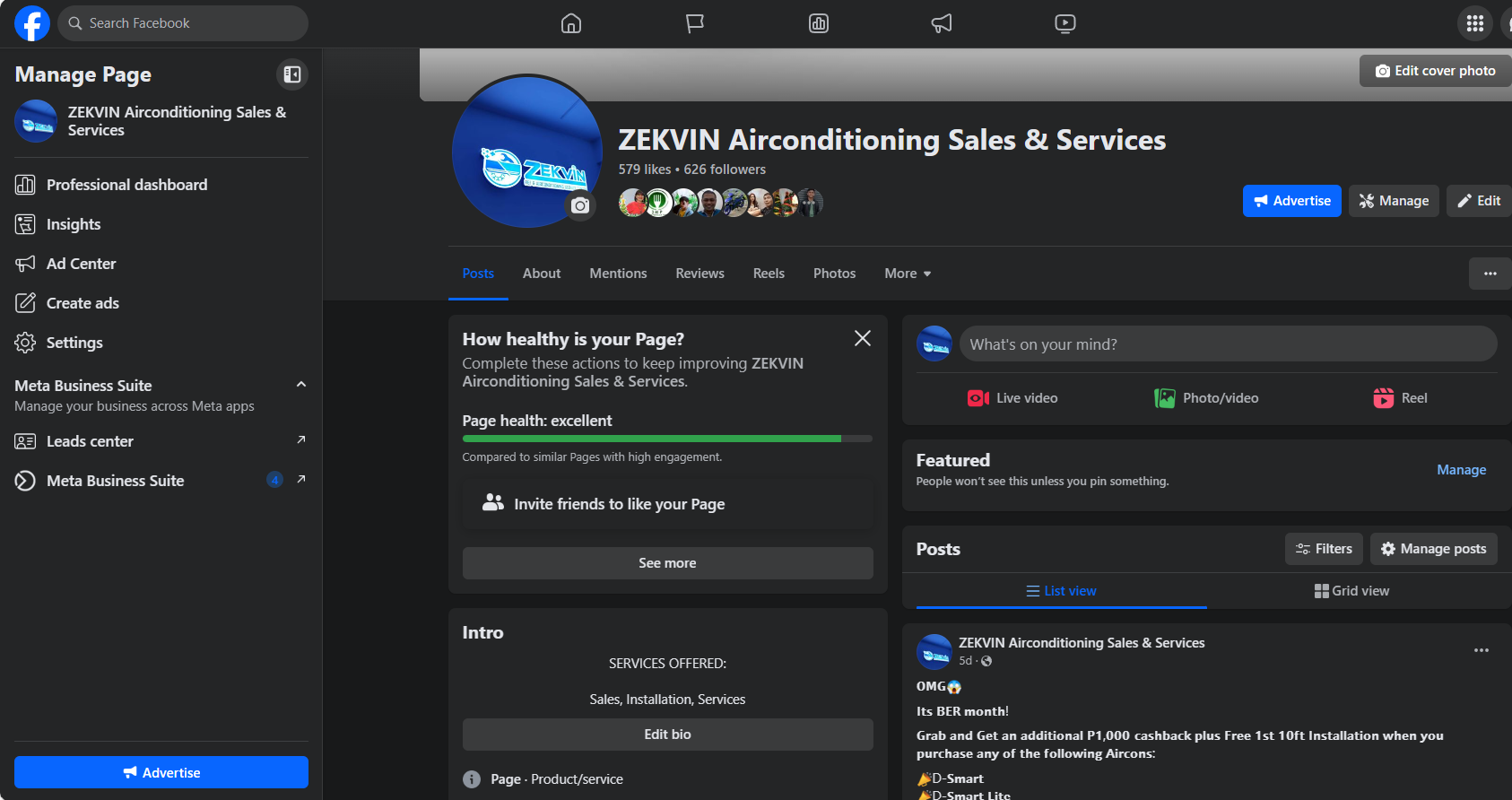Click the large ZEKVIN profile picture
The width and height of the screenshot is (1512, 800).
point(527,151)
